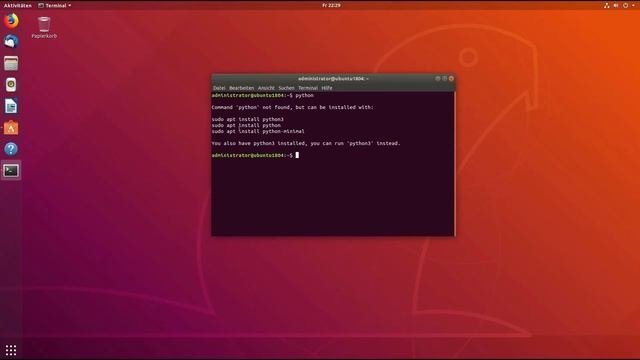Screen dimensions: 640x360
Task: Minimize the terminal window
Action: point(438,78)
